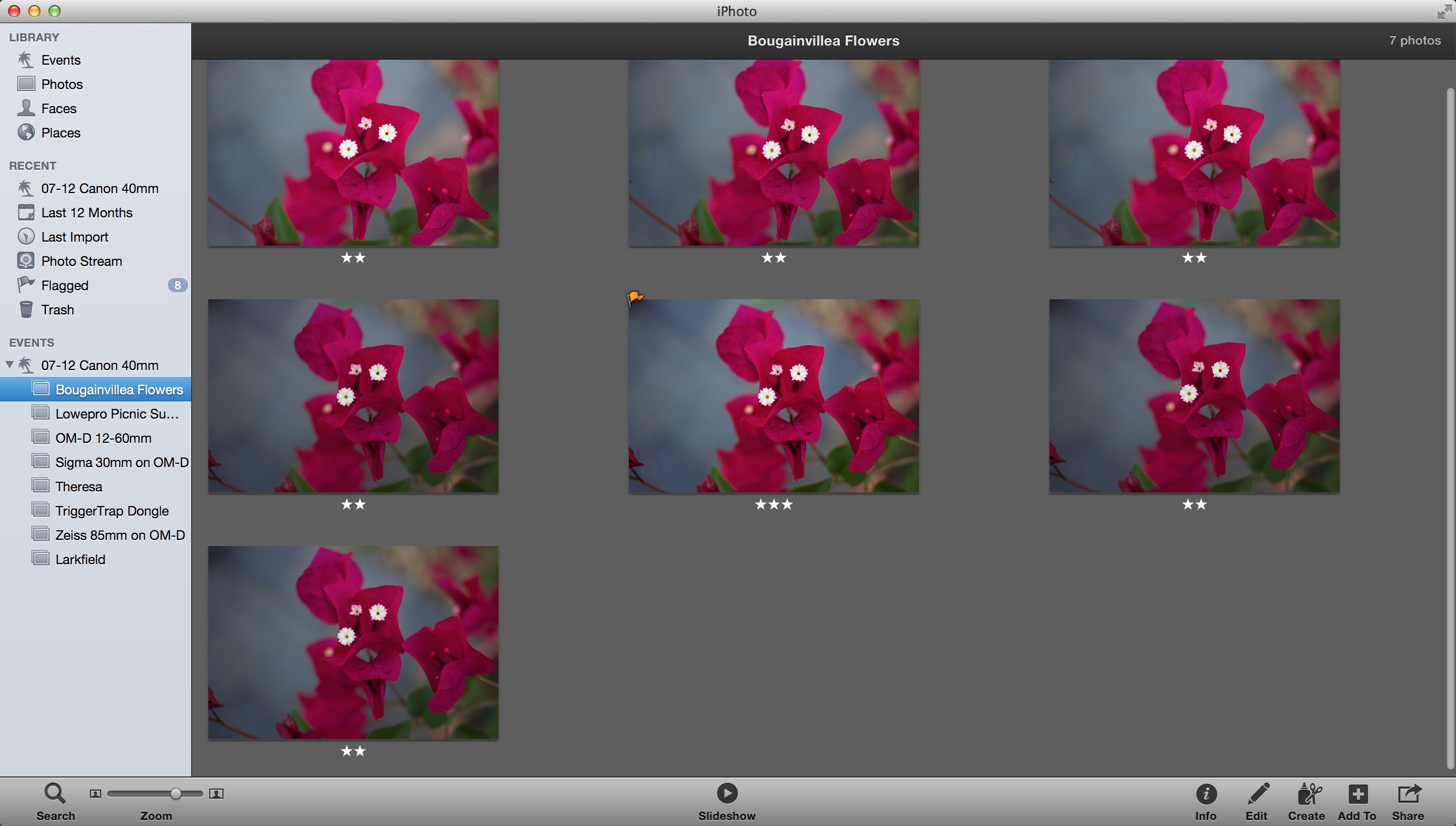Start the Slideshow playback
Screen dimensions: 1456x826
(x=726, y=793)
